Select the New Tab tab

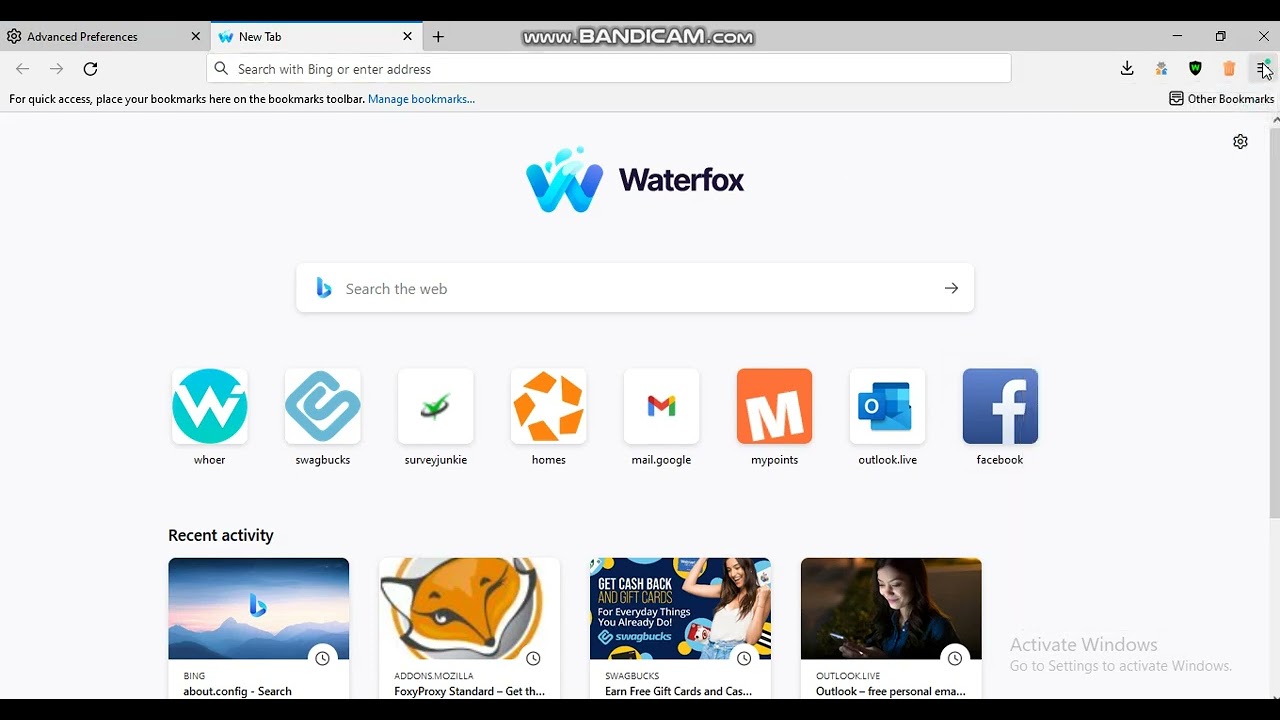click(317, 37)
